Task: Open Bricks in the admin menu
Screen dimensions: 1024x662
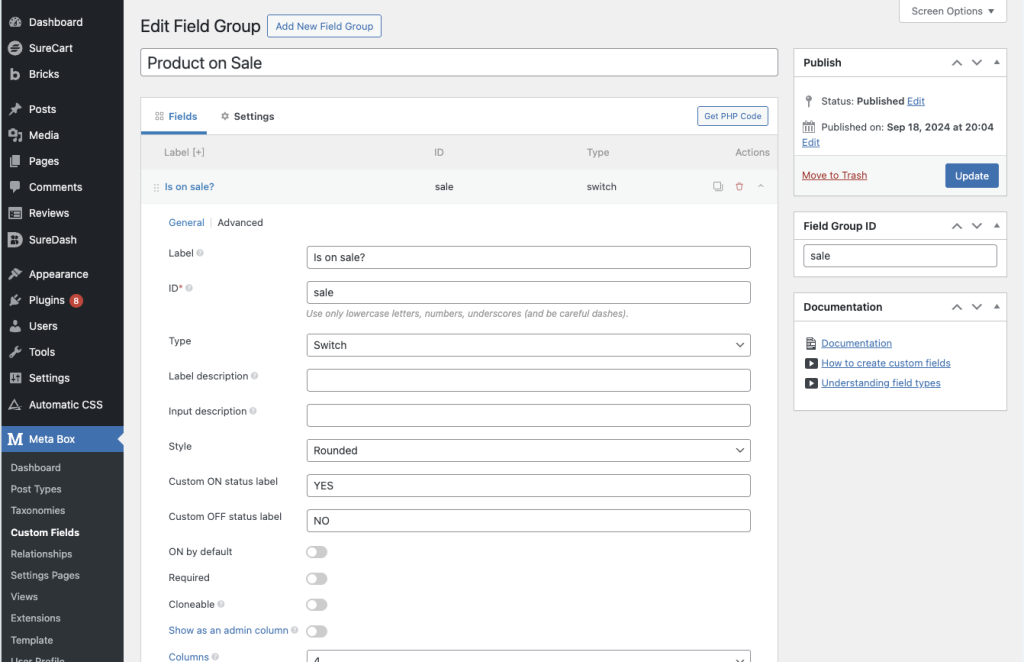Action: click(44, 74)
